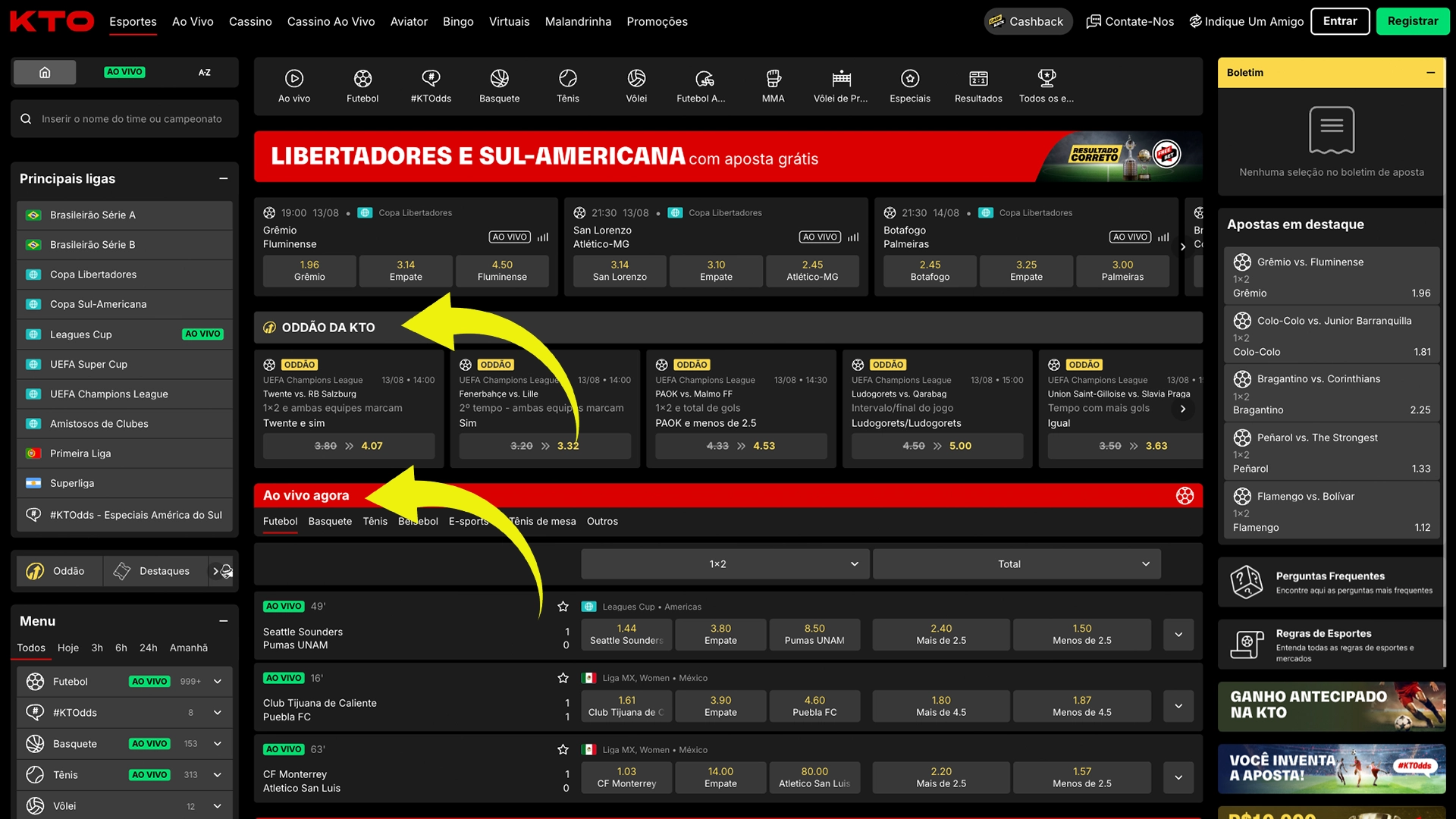Select the MMA glove icon

pos(773,86)
